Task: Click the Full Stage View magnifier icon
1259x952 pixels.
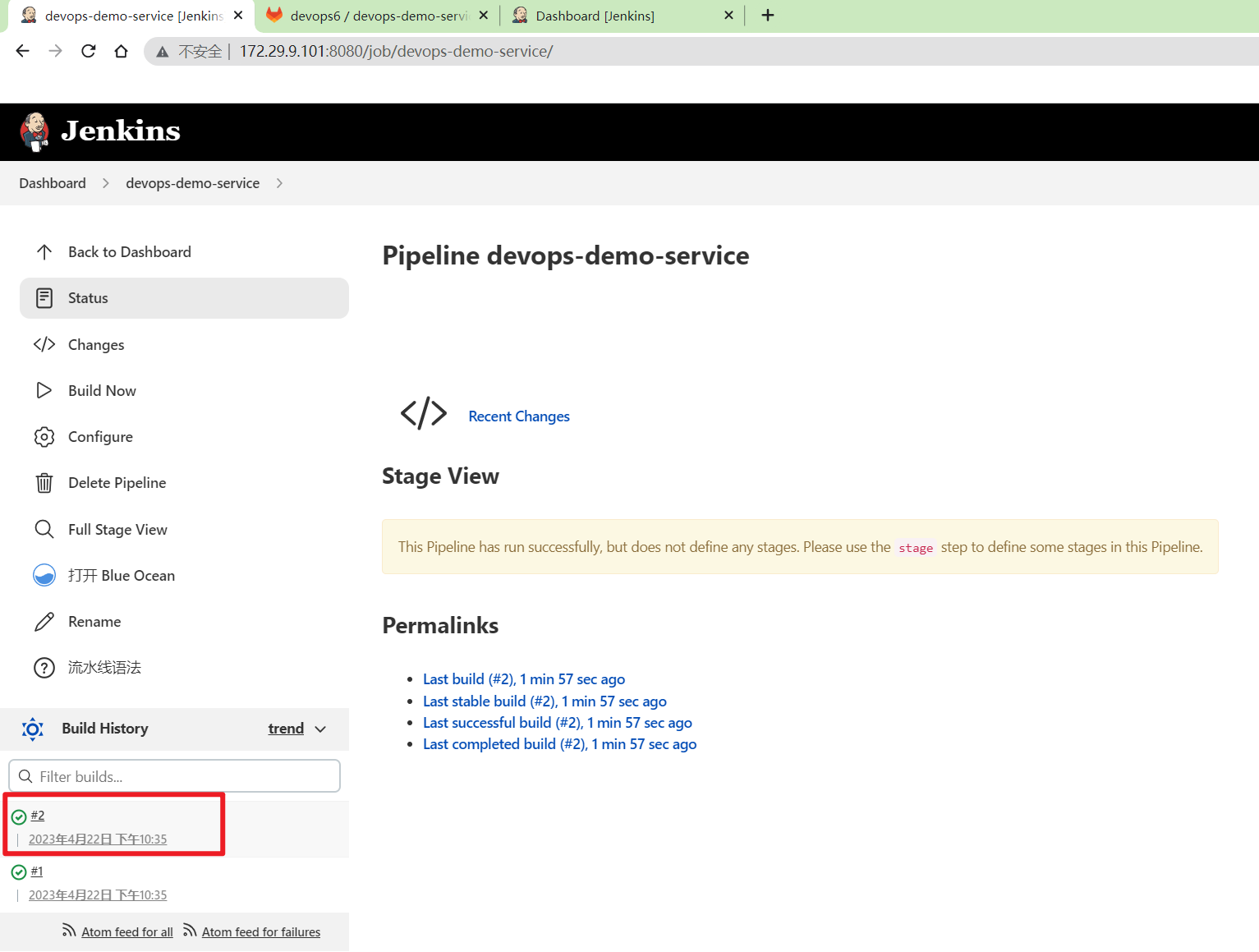Action: click(44, 529)
